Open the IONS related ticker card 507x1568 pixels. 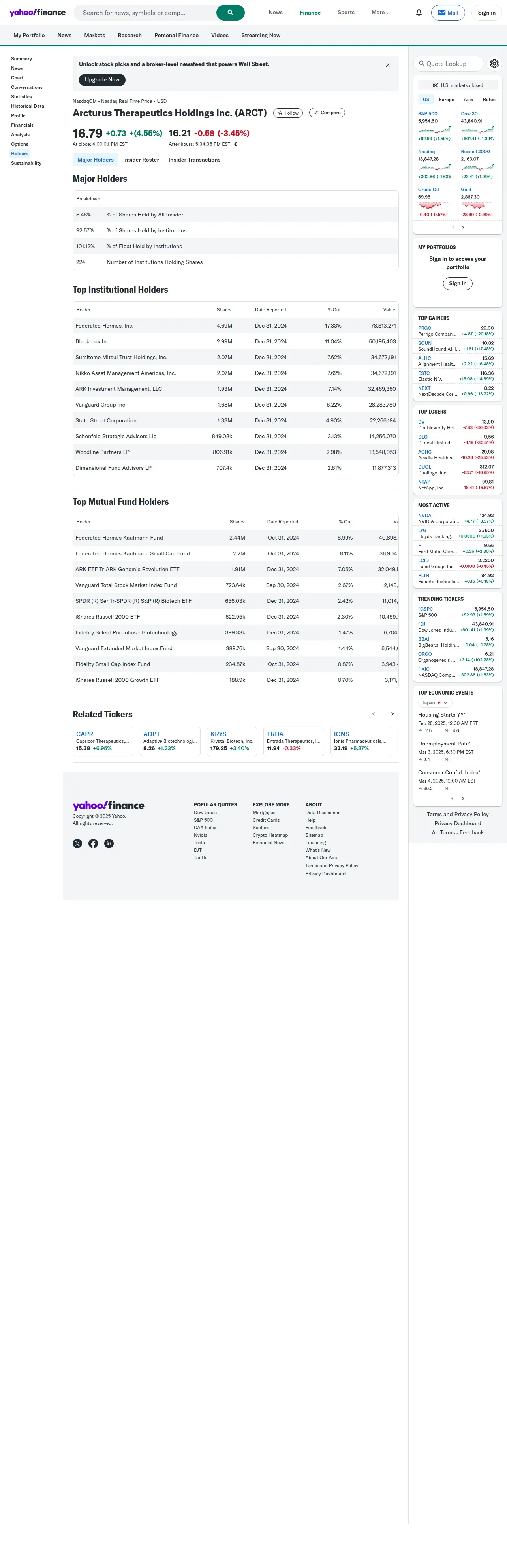click(361, 741)
